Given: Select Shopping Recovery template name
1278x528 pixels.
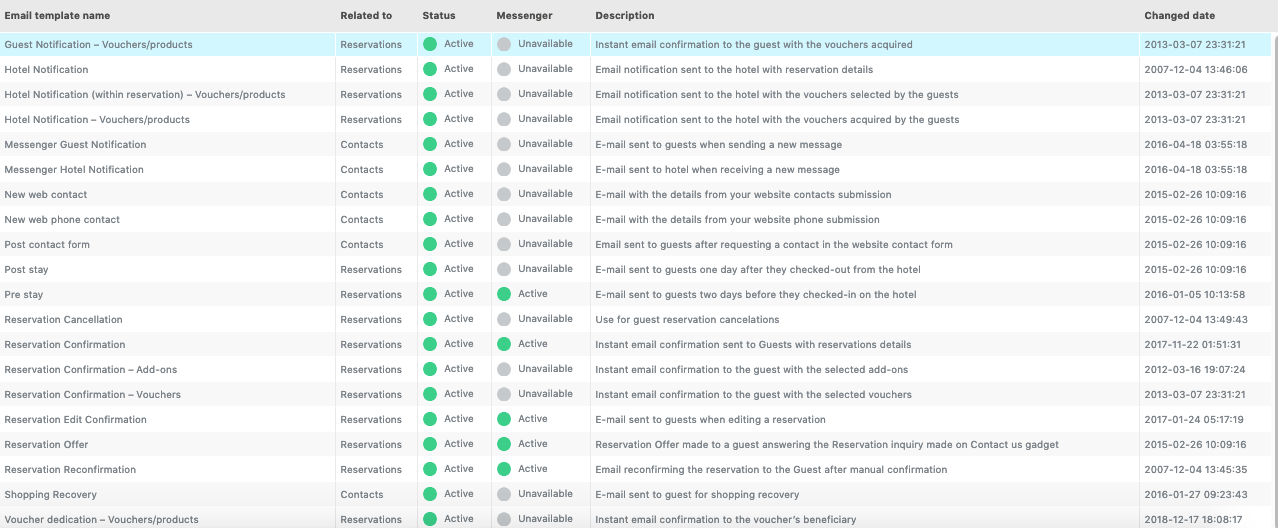Looking at the screenshot, I should click(x=50, y=494).
